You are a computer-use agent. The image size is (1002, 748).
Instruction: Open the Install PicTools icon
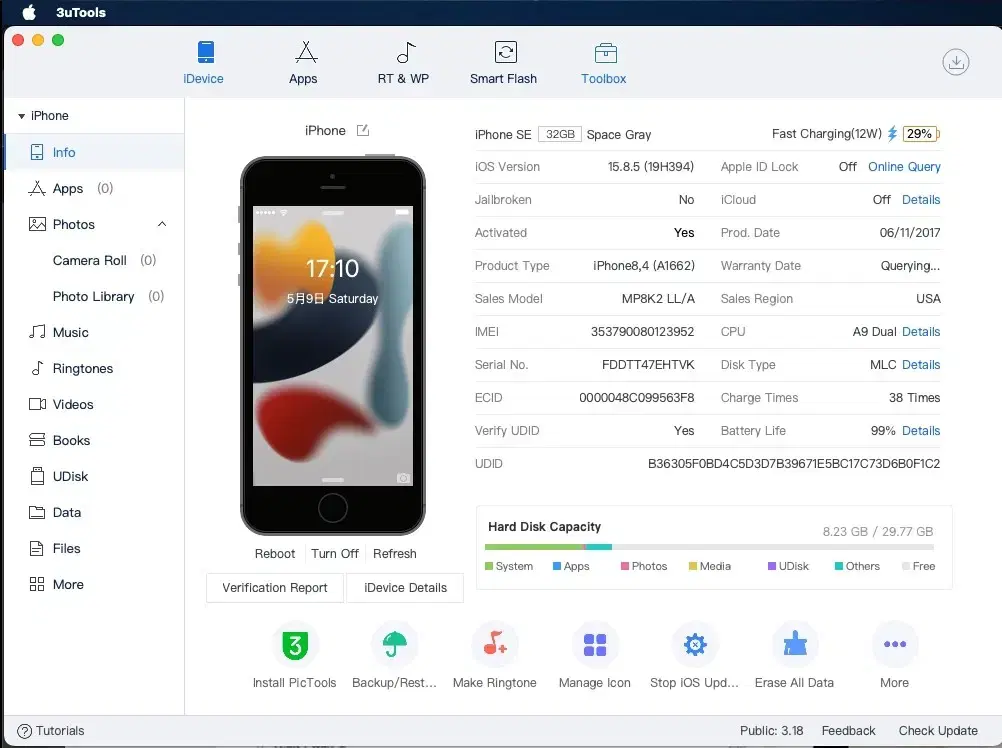(295, 645)
